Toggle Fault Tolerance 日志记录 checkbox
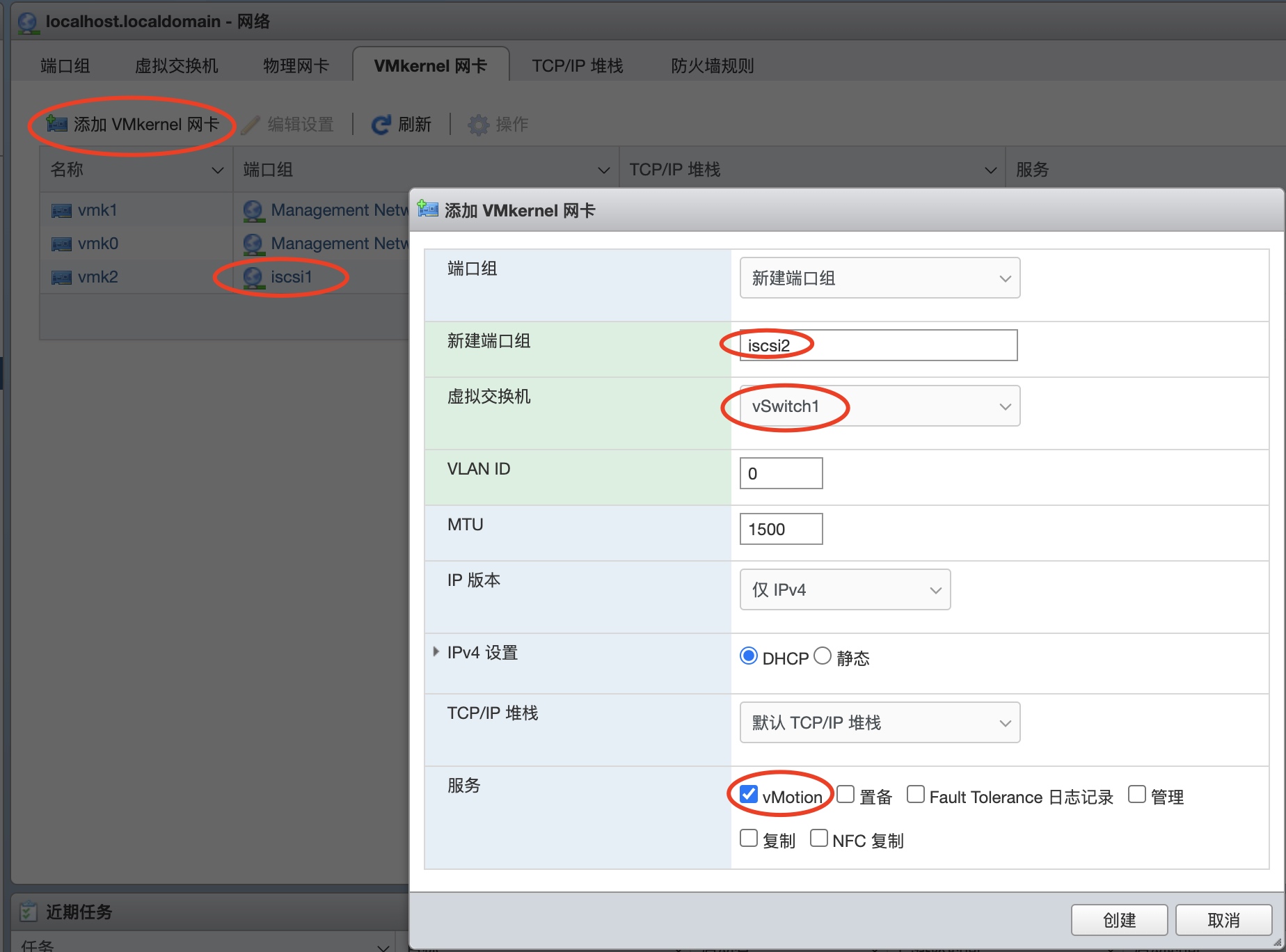Viewport: 1286px width, 952px height. 916,794
